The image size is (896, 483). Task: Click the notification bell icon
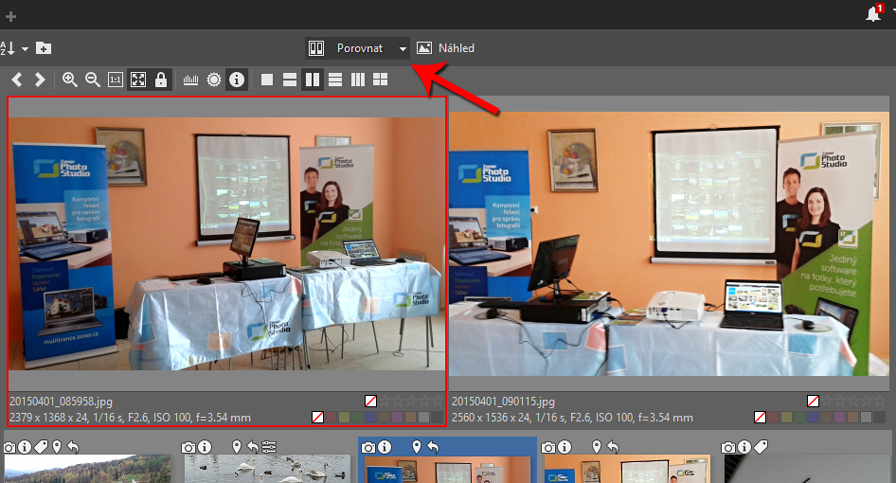pyautogui.click(x=873, y=14)
